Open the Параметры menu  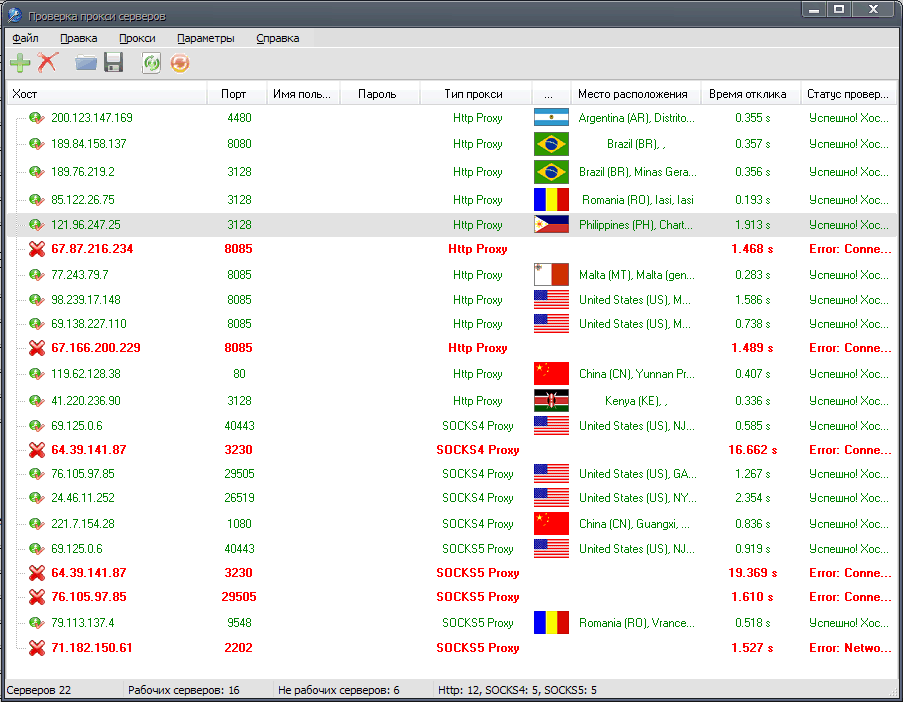pos(206,38)
